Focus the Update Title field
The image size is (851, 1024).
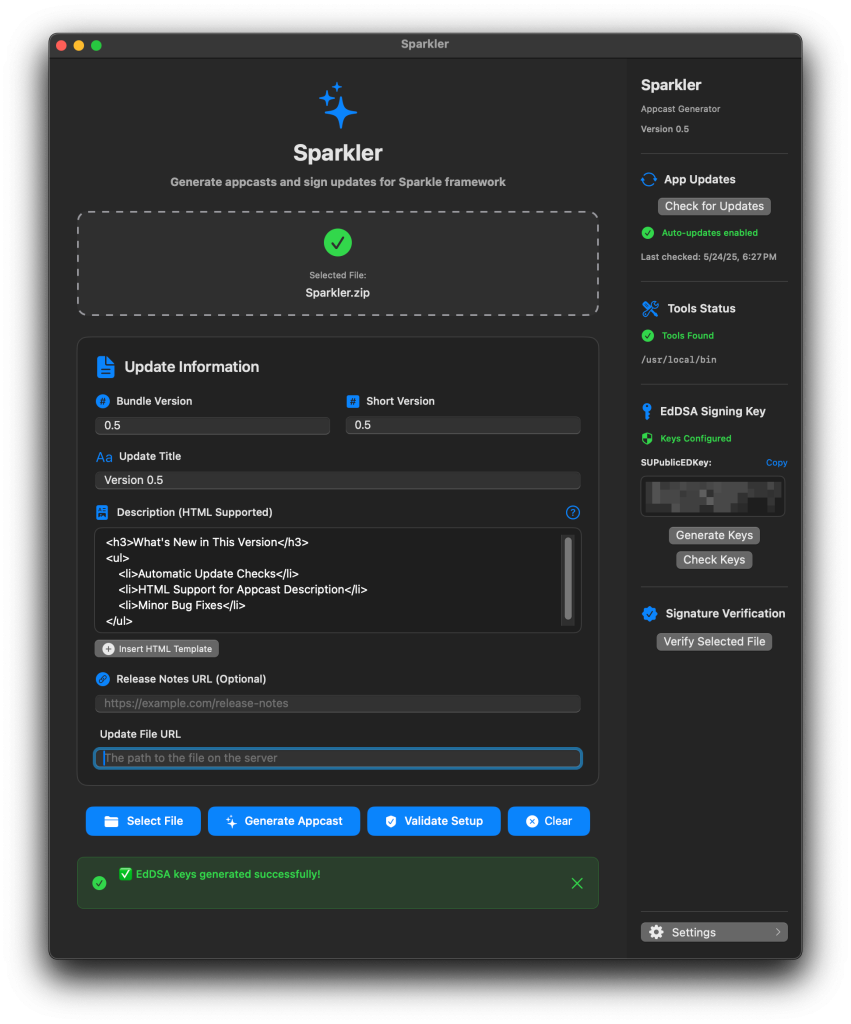tap(338, 481)
